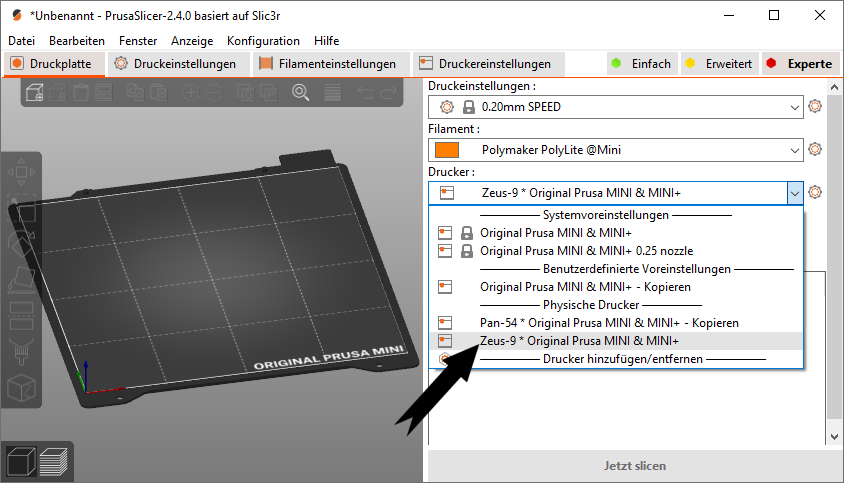
Task: Choose Pan-54 physical printer entry
Action: [616, 323]
